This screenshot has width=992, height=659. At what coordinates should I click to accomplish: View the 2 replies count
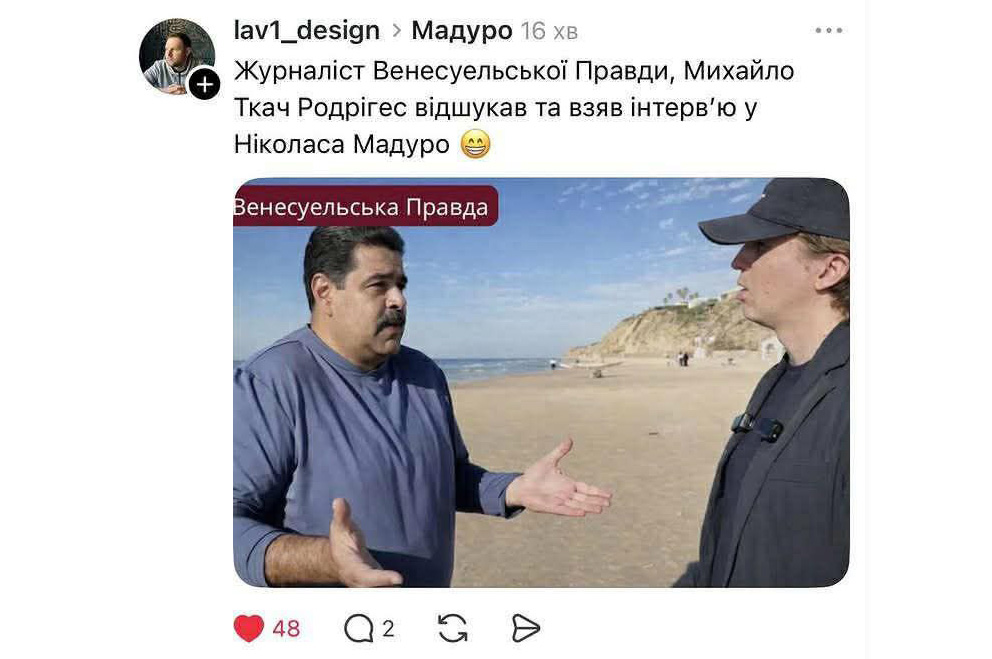click(x=388, y=629)
